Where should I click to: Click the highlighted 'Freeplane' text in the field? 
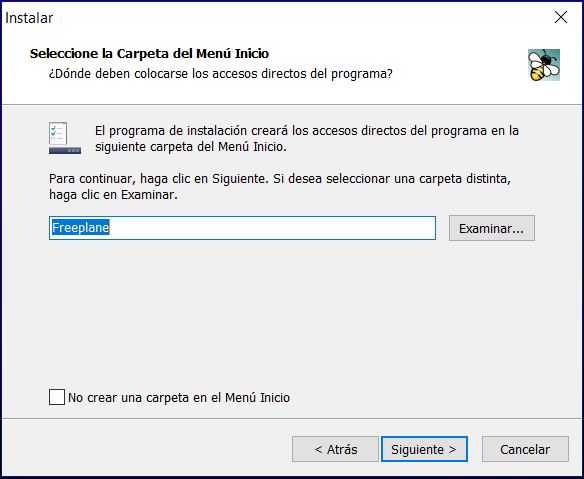(x=80, y=228)
